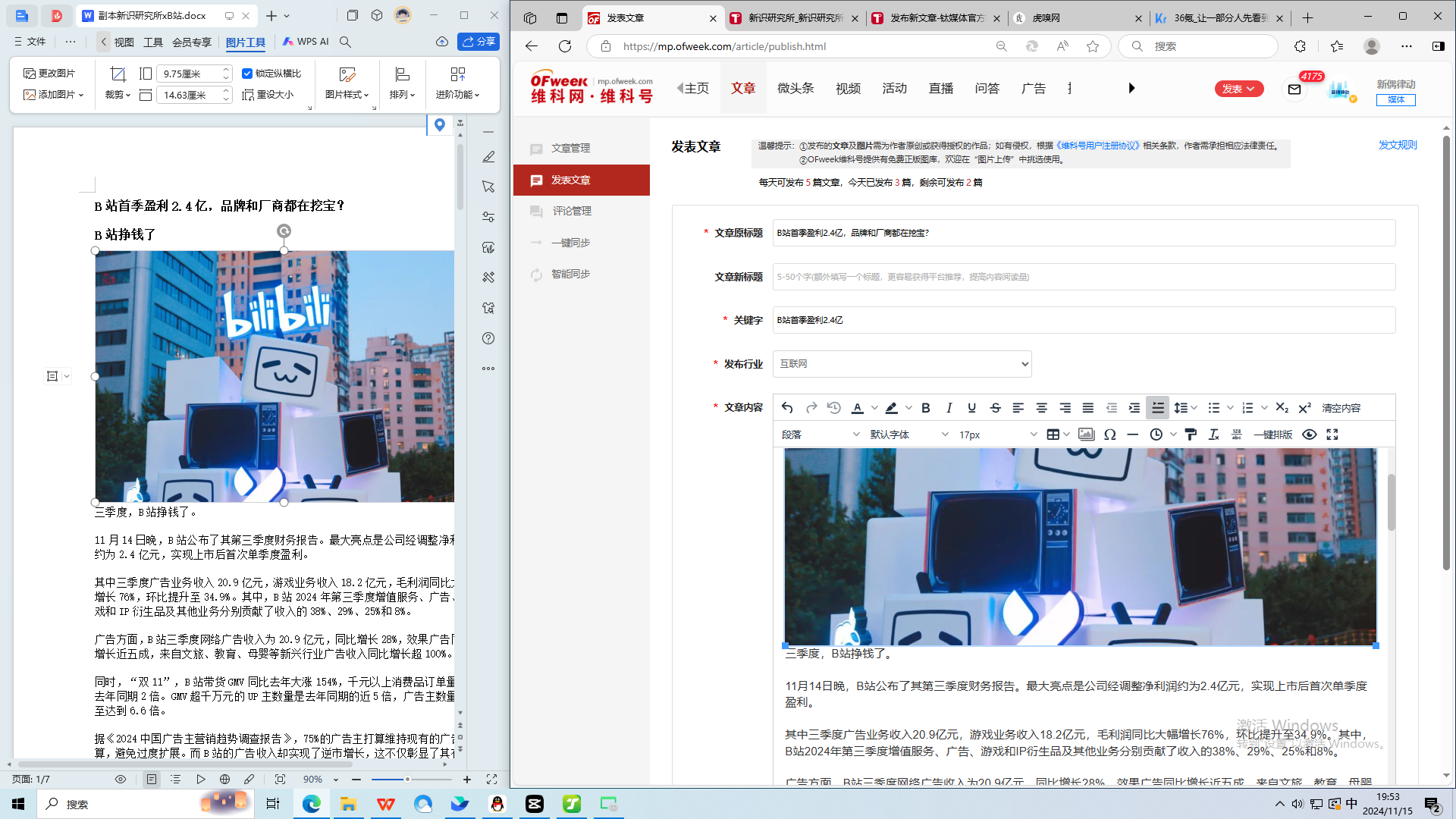Open the 会员专享 tab in WPS

pos(192,42)
